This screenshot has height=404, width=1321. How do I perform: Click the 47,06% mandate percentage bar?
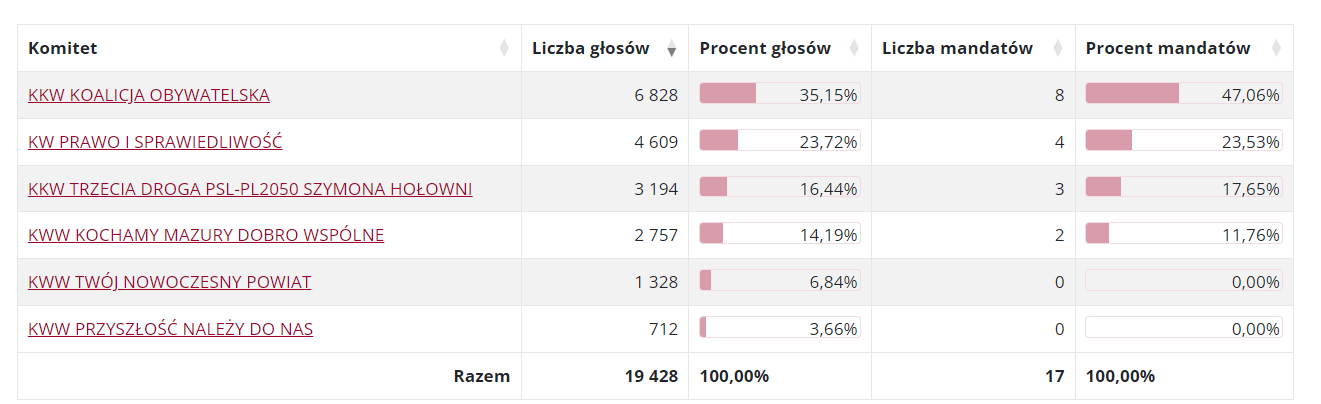point(1183,94)
